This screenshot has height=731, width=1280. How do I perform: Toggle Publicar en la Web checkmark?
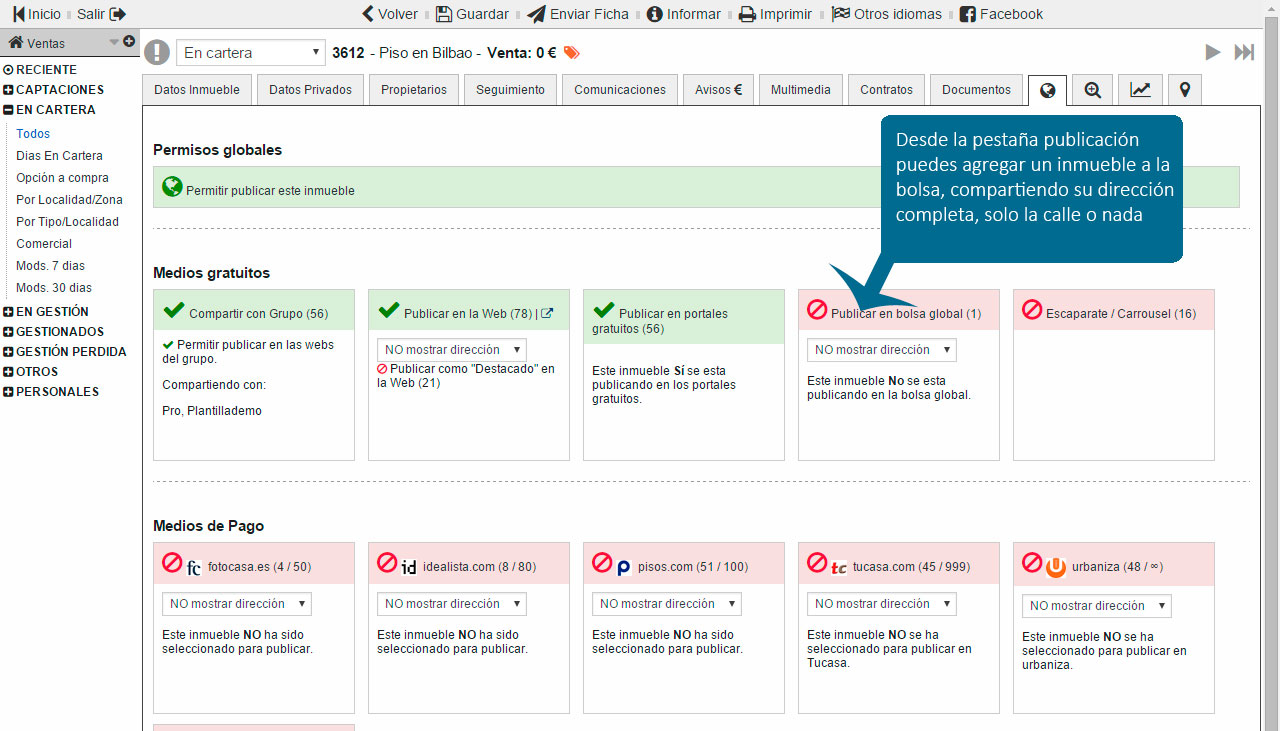[389, 311]
